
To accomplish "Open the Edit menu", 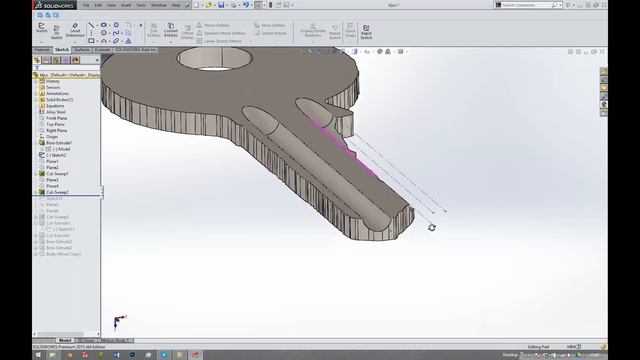I will point(98,5).
